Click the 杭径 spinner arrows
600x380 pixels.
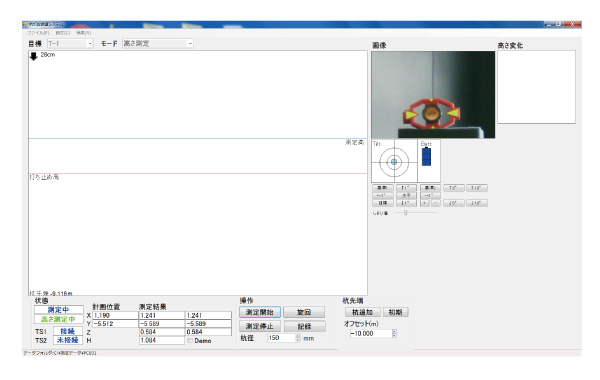[298, 338]
